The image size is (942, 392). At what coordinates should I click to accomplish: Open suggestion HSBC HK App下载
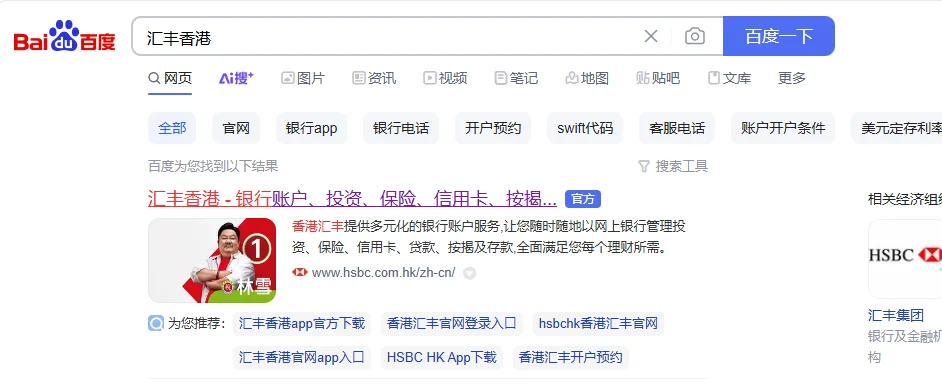[442, 358]
